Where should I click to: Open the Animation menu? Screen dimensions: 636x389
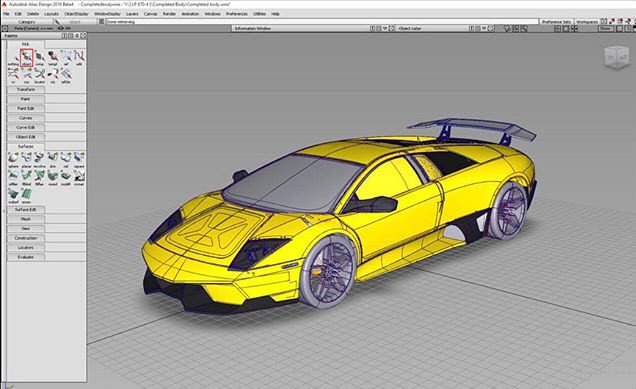(x=190, y=14)
